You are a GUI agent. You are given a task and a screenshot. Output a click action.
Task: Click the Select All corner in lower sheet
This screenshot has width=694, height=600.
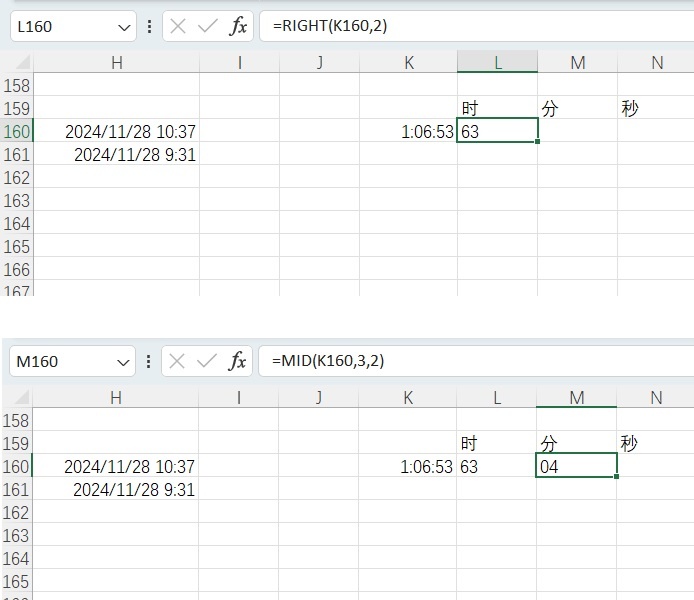click(x=21, y=398)
